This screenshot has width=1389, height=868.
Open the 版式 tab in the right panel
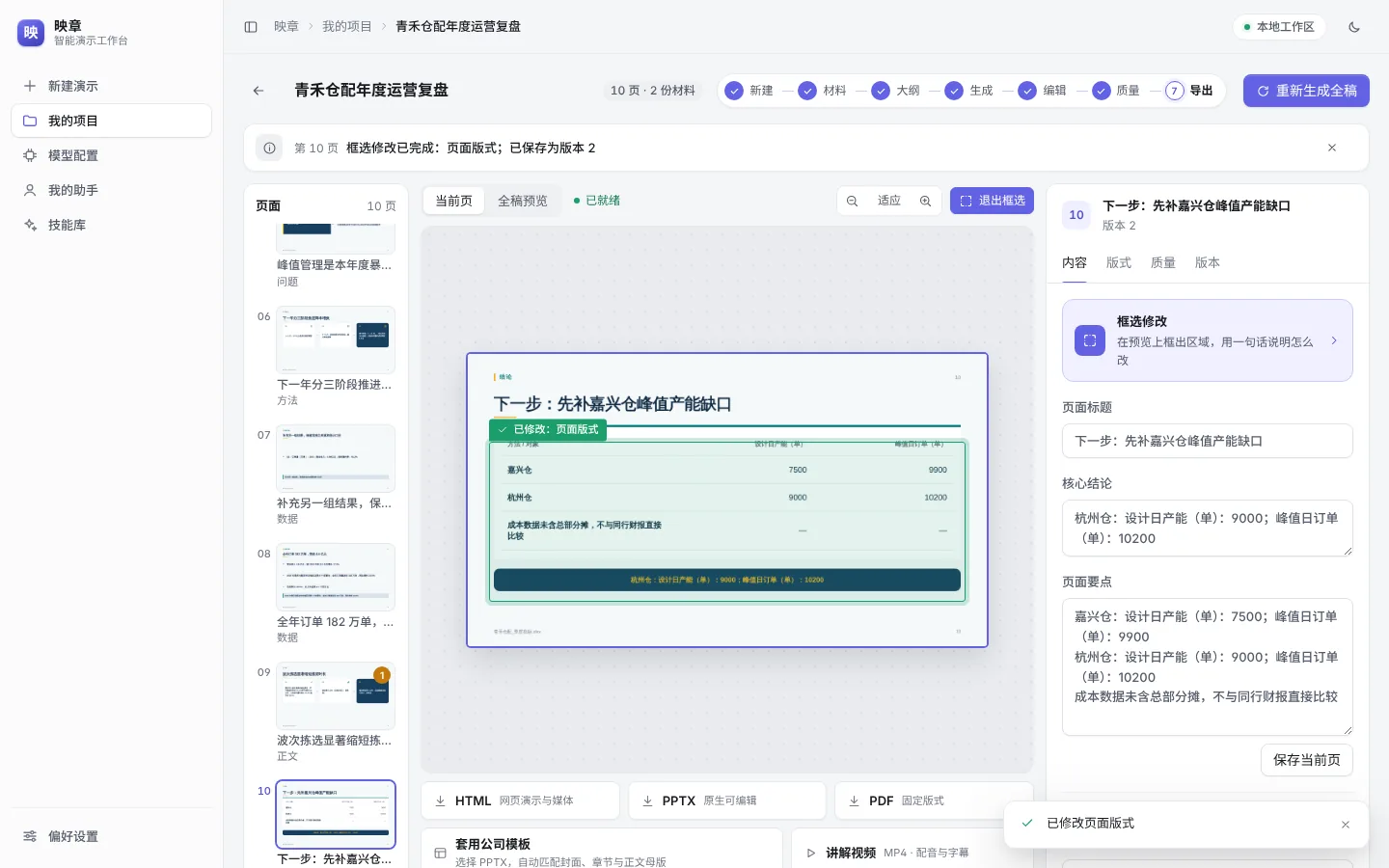pyautogui.click(x=1119, y=262)
